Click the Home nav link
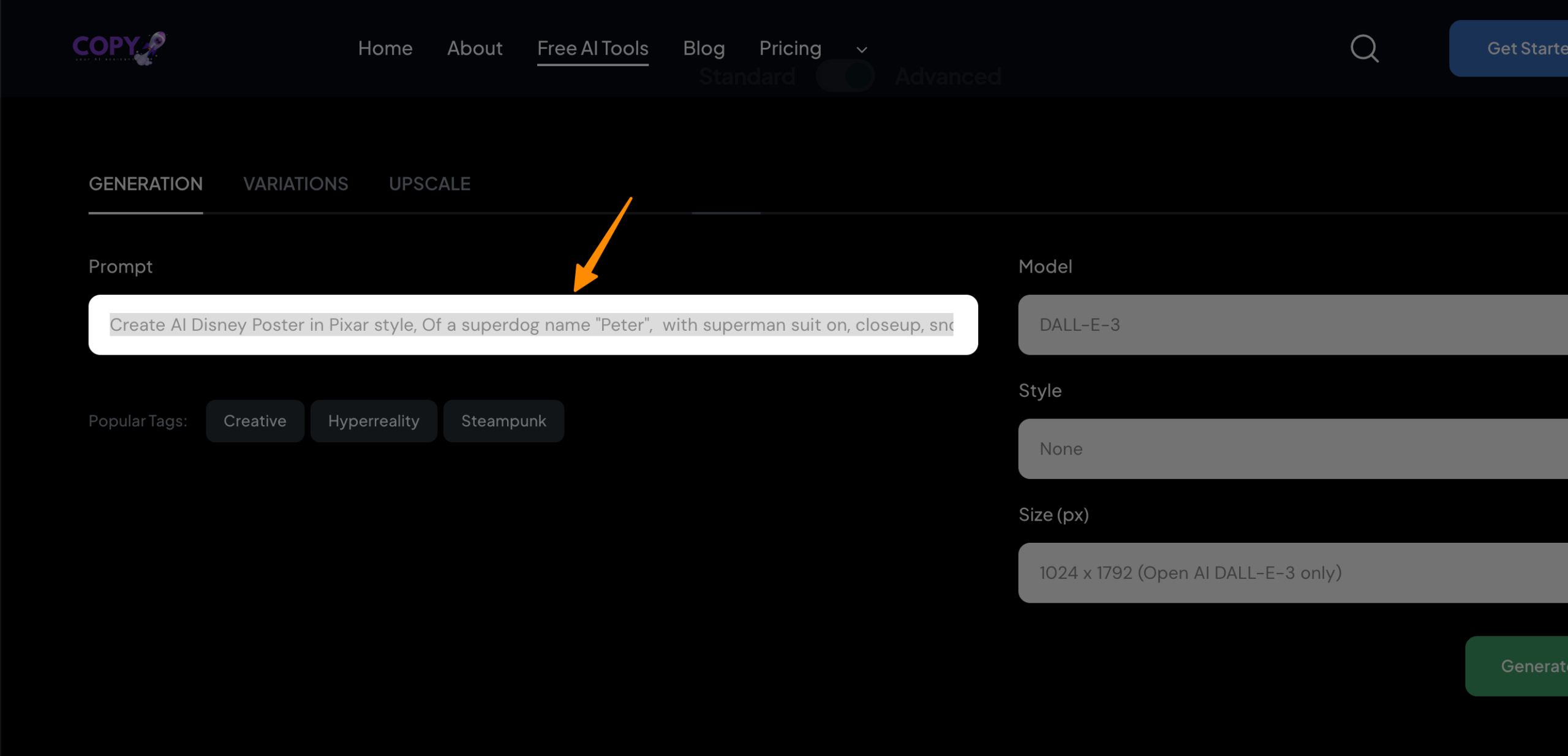Viewport: 1568px width, 756px height. (385, 48)
